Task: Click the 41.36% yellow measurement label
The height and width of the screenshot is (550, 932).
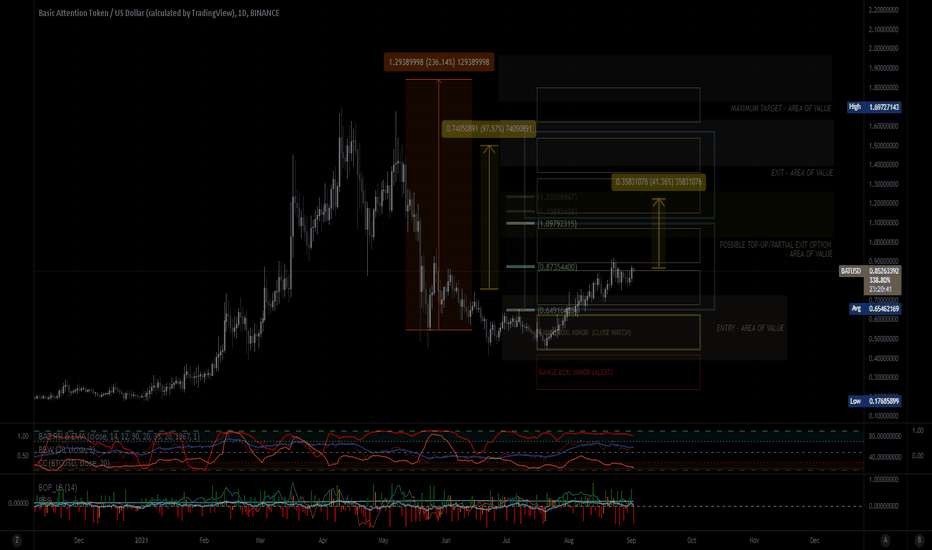Action: 659,182
